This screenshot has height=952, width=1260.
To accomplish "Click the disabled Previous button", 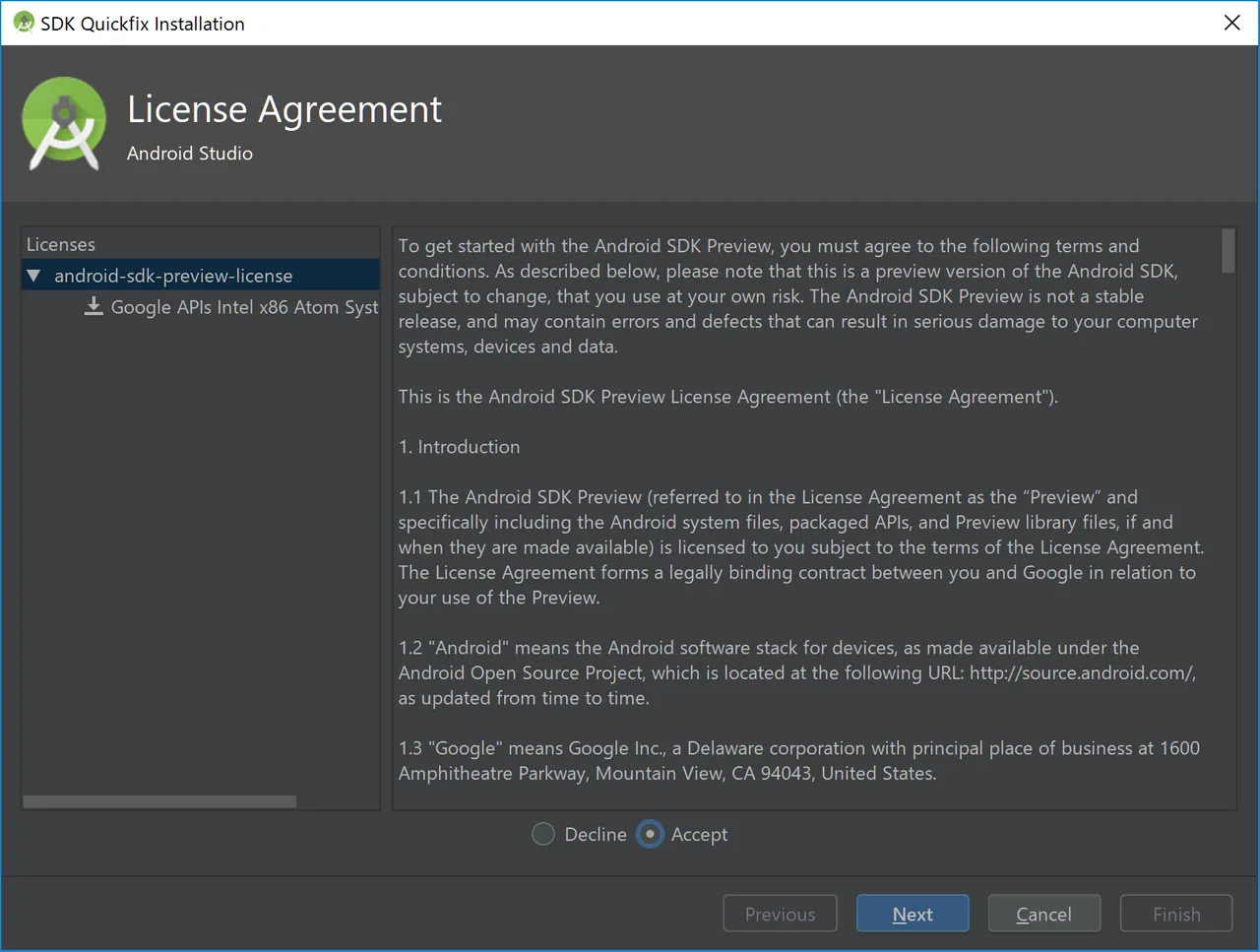I will click(x=780, y=914).
